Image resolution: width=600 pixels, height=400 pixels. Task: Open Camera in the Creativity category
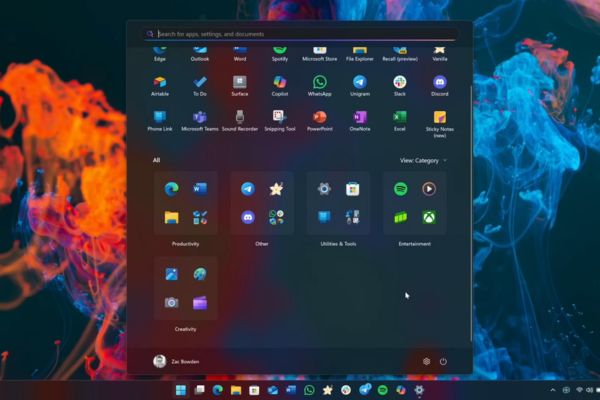point(171,303)
